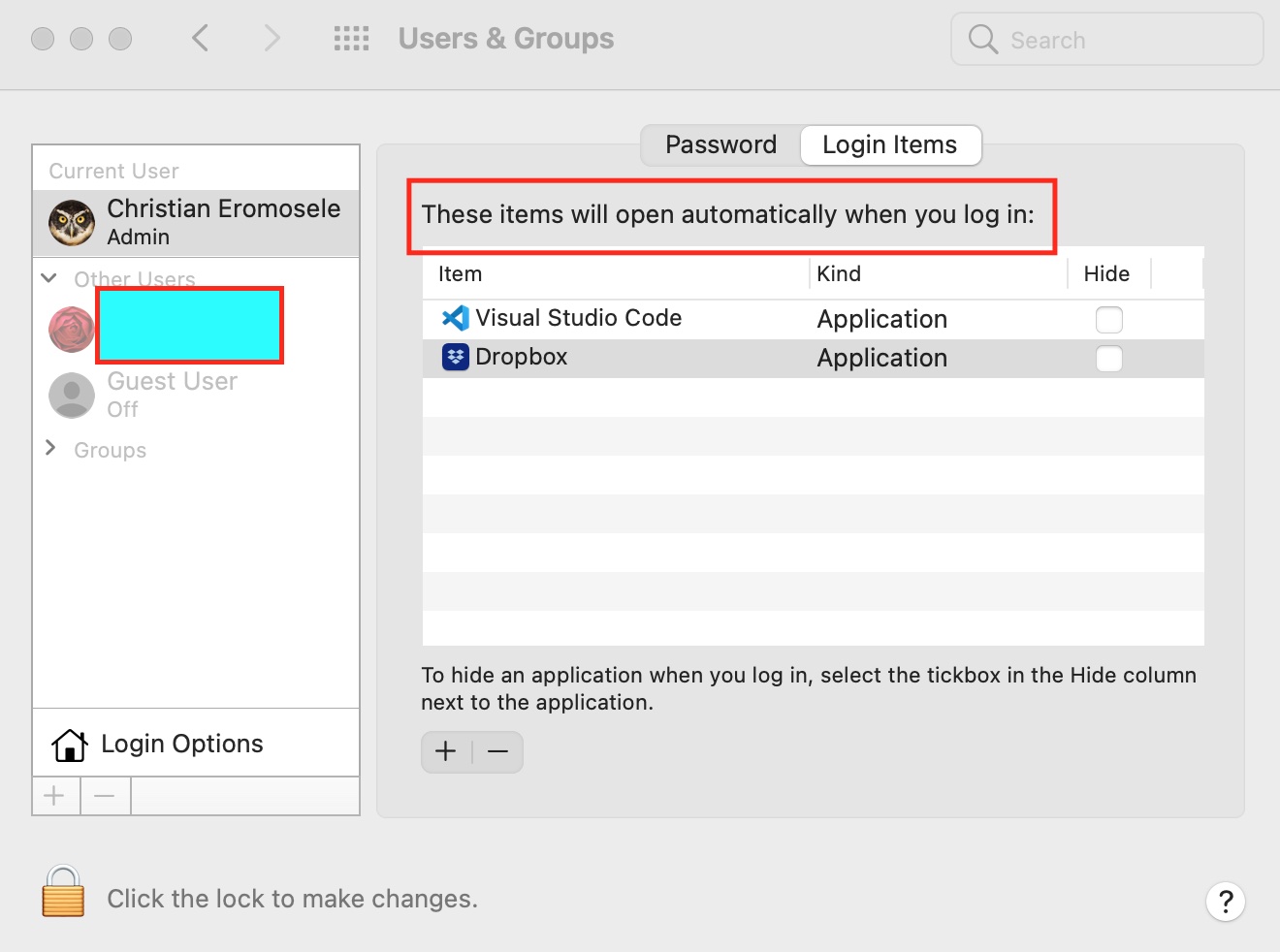Switch to the Login Items tab
The image size is (1280, 952).
pos(890,145)
